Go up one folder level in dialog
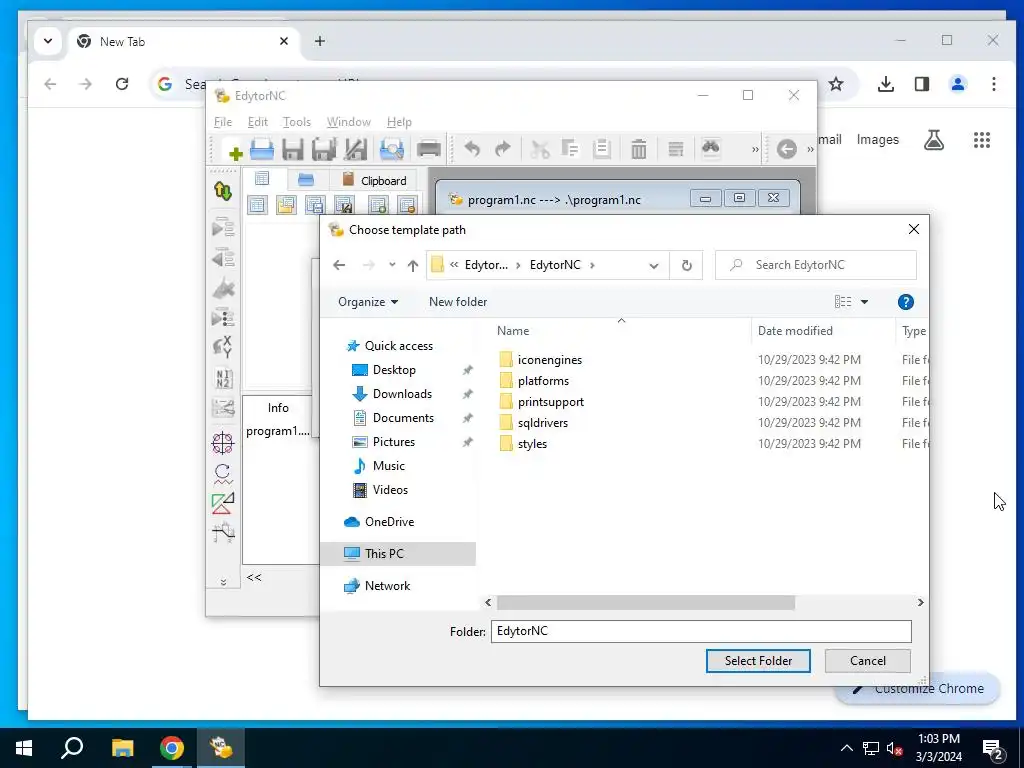This screenshot has height=768, width=1024. pyautogui.click(x=412, y=265)
